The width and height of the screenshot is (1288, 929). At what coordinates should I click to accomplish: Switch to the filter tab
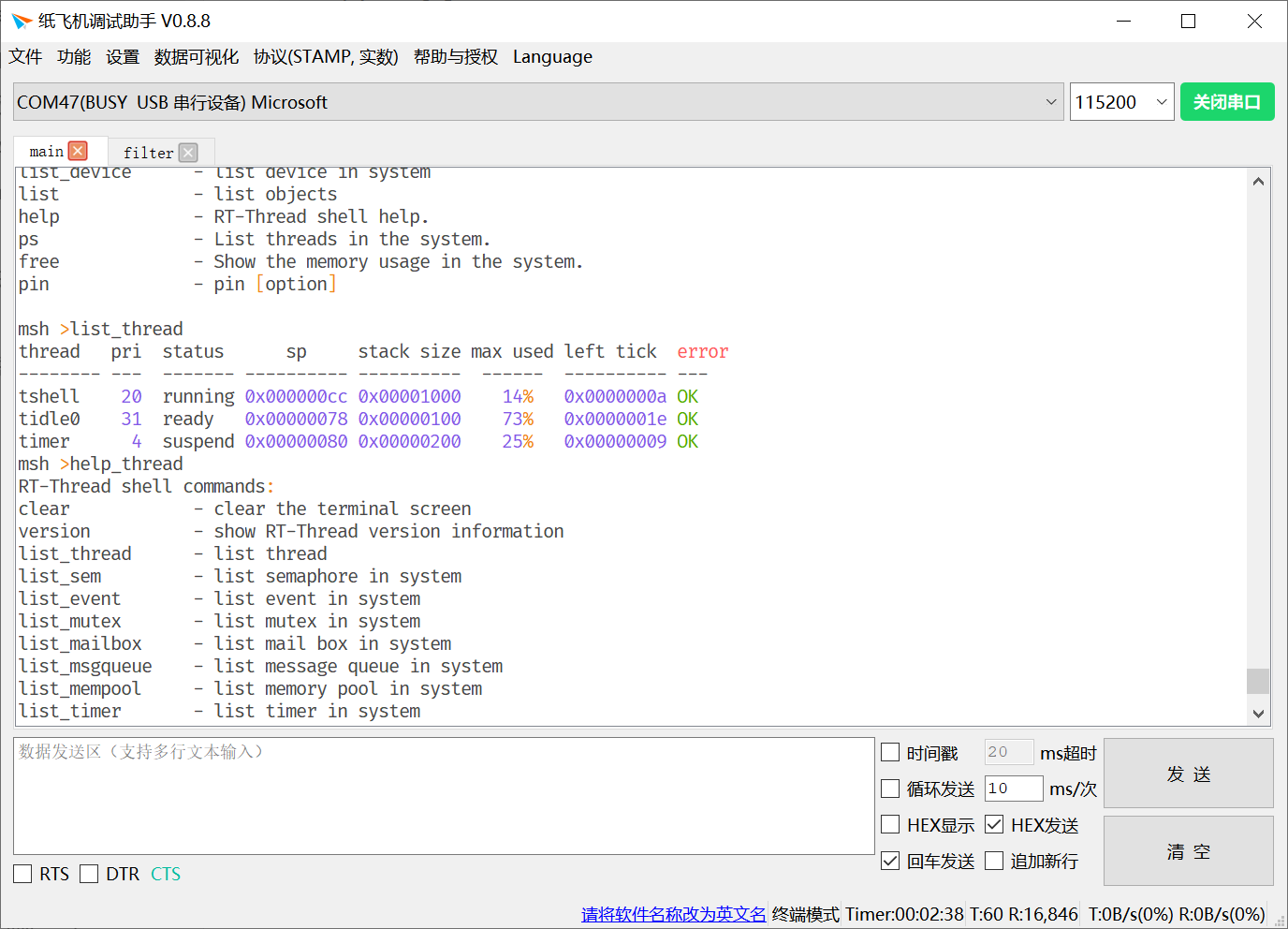(148, 153)
